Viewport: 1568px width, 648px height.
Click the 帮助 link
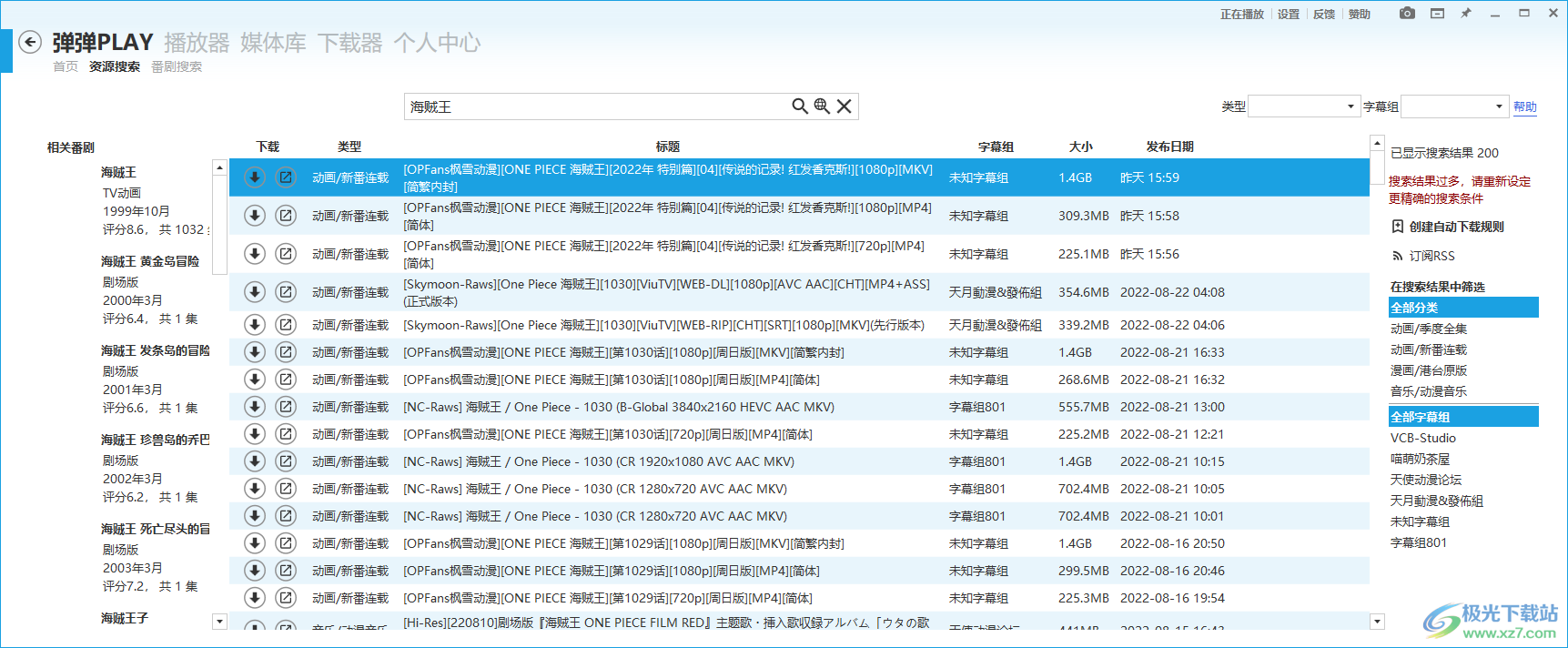coord(1525,106)
